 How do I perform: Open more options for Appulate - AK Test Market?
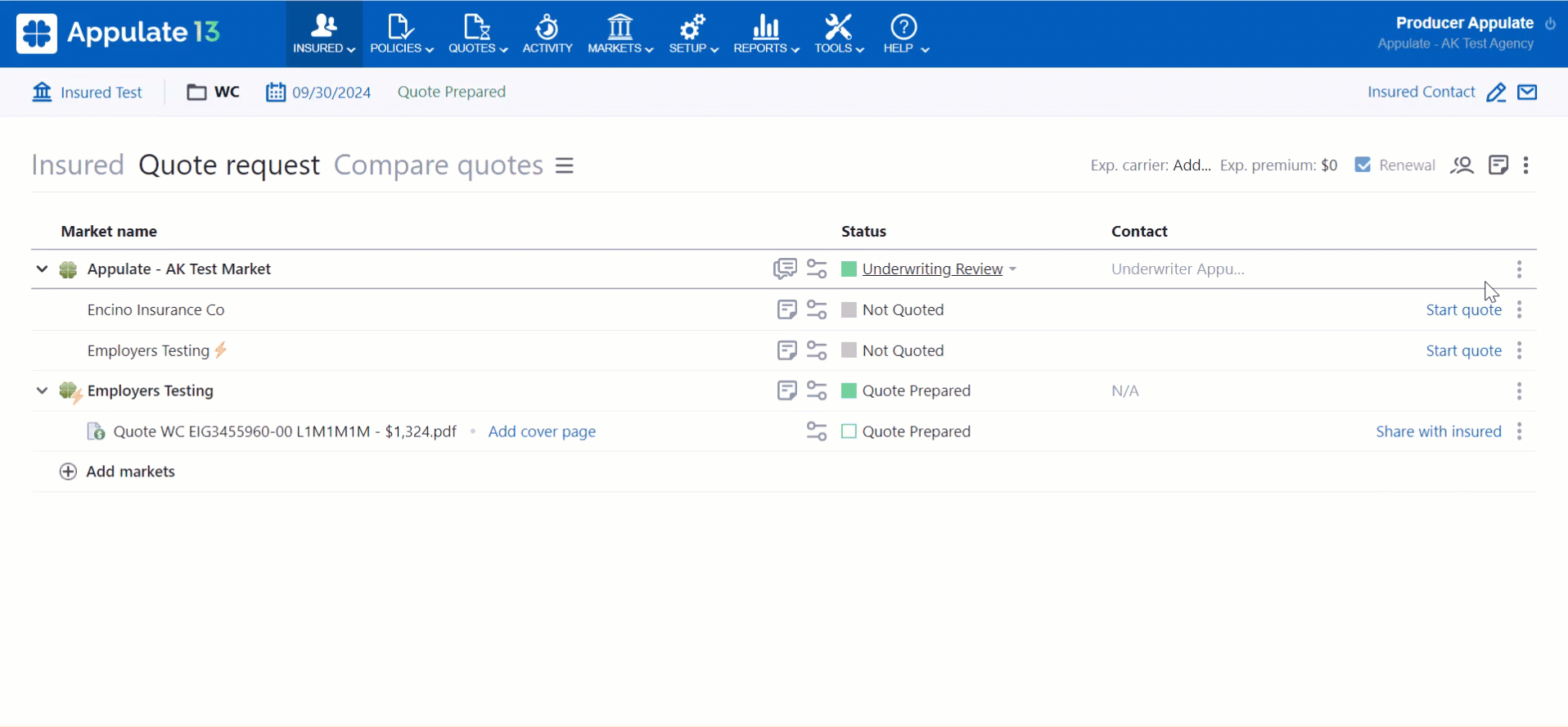[1520, 269]
